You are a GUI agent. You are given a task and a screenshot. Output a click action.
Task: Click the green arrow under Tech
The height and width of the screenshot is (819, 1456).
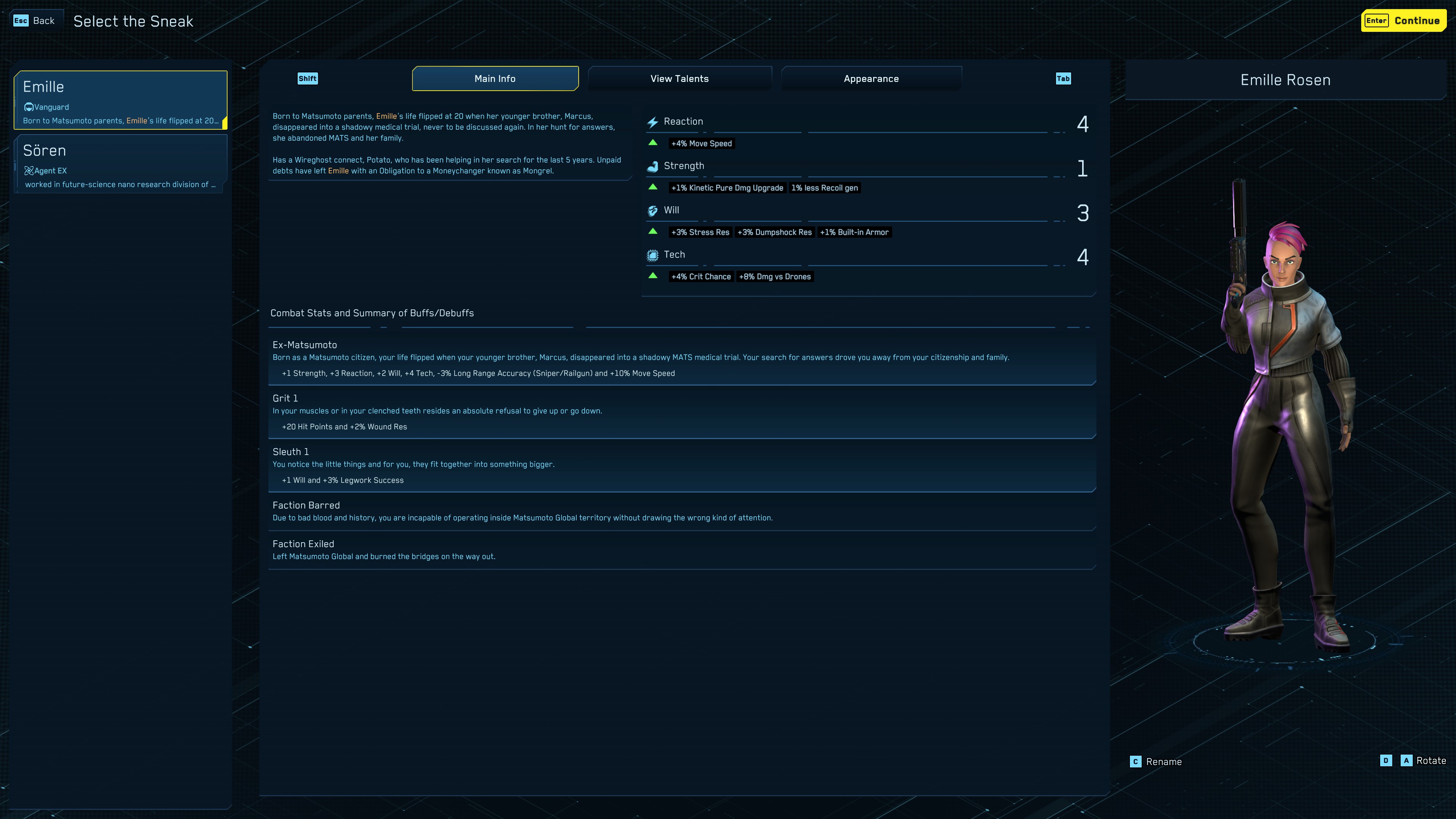(653, 276)
